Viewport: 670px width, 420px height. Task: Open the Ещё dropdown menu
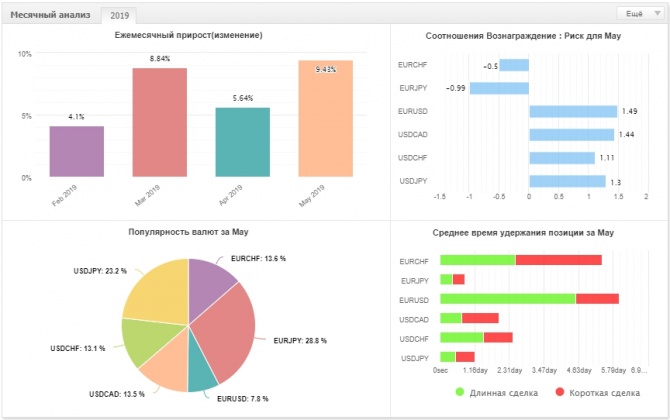(640, 14)
